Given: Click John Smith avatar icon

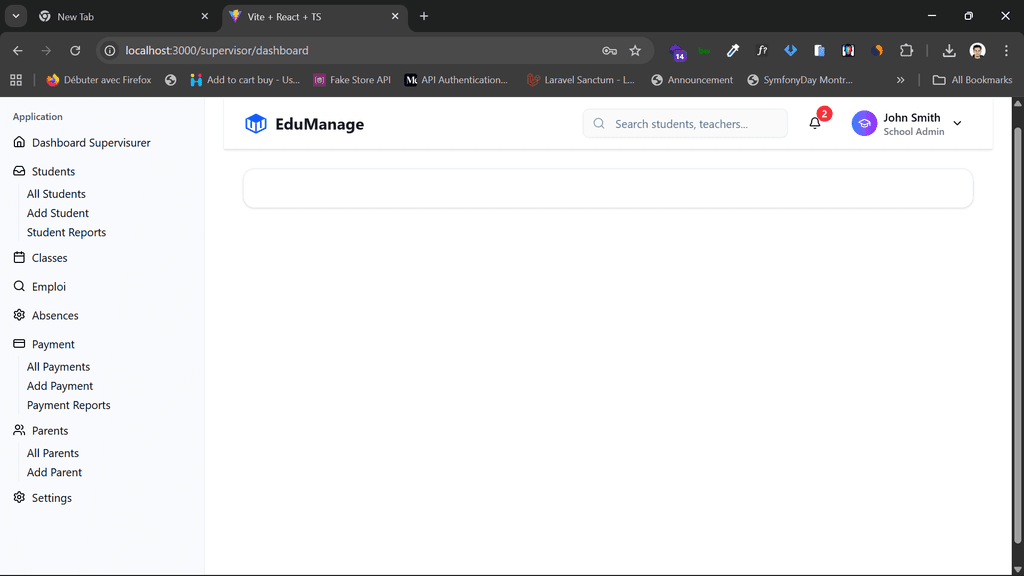Looking at the screenshot, I should (864, 123).
